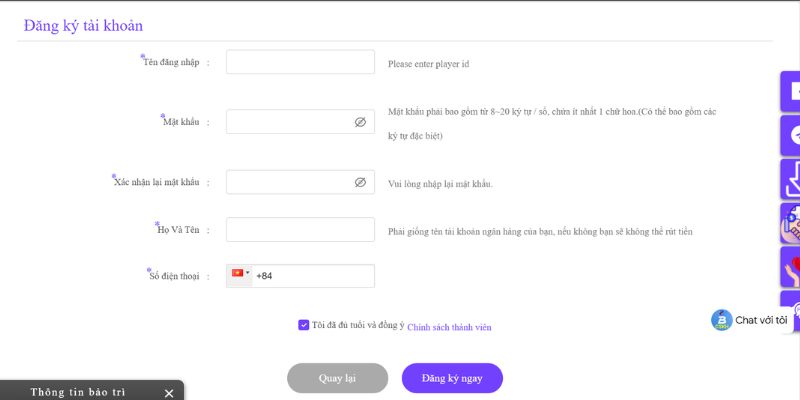800x400 pixels.
Task: Click the 'Đăng ký ngay' button
Action: click(452, 378)
